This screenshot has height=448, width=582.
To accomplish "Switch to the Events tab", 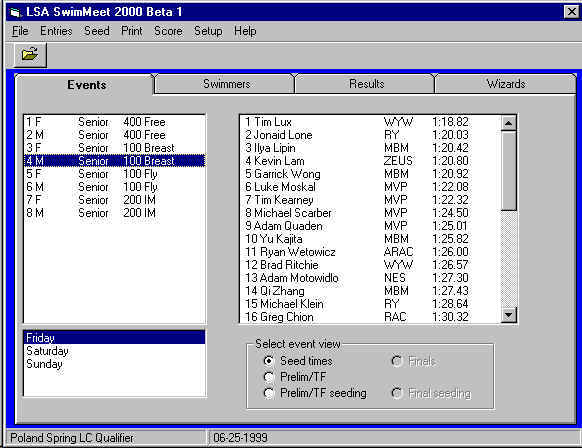I will [x=85, y=85].
